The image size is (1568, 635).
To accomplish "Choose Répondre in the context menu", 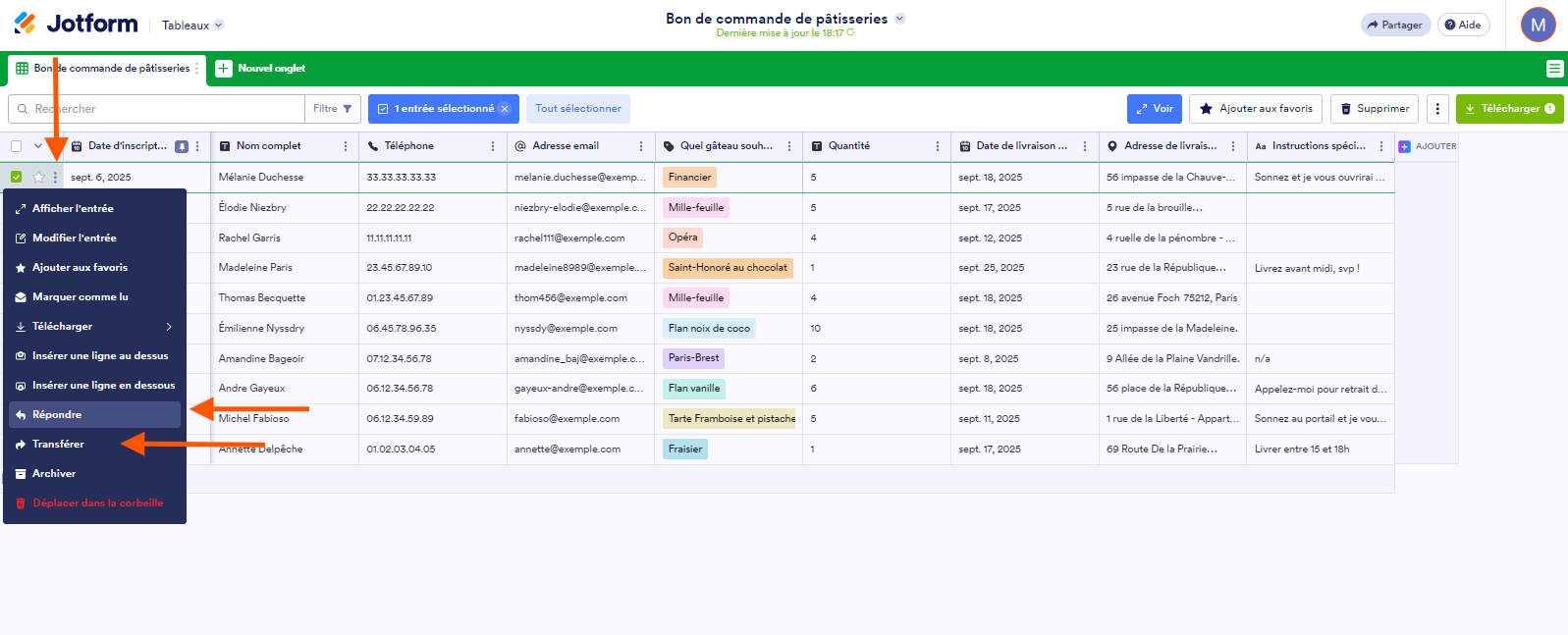I will coord(94,414).
